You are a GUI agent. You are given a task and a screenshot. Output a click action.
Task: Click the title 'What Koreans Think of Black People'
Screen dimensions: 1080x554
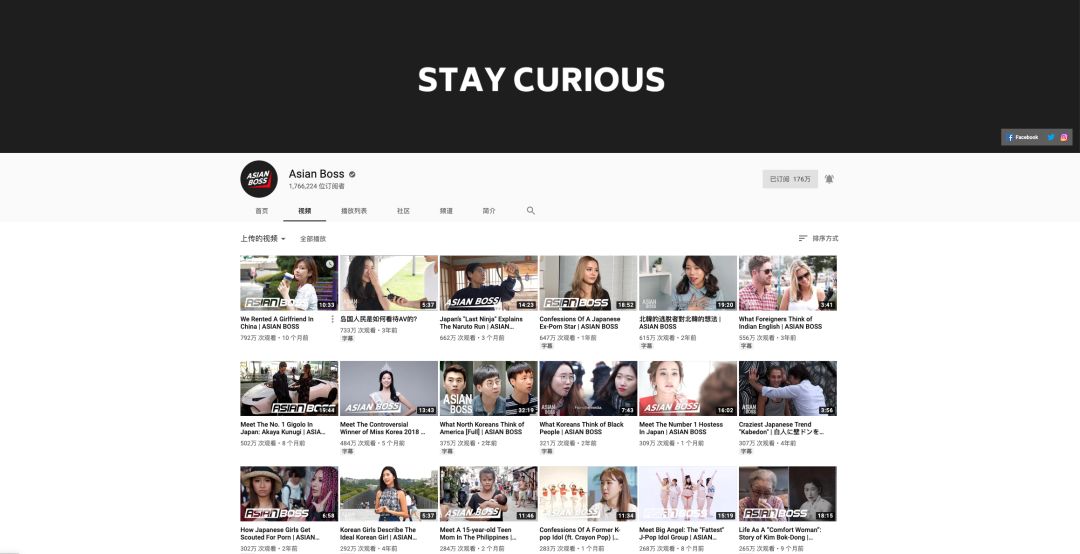(x=581, y=428)
